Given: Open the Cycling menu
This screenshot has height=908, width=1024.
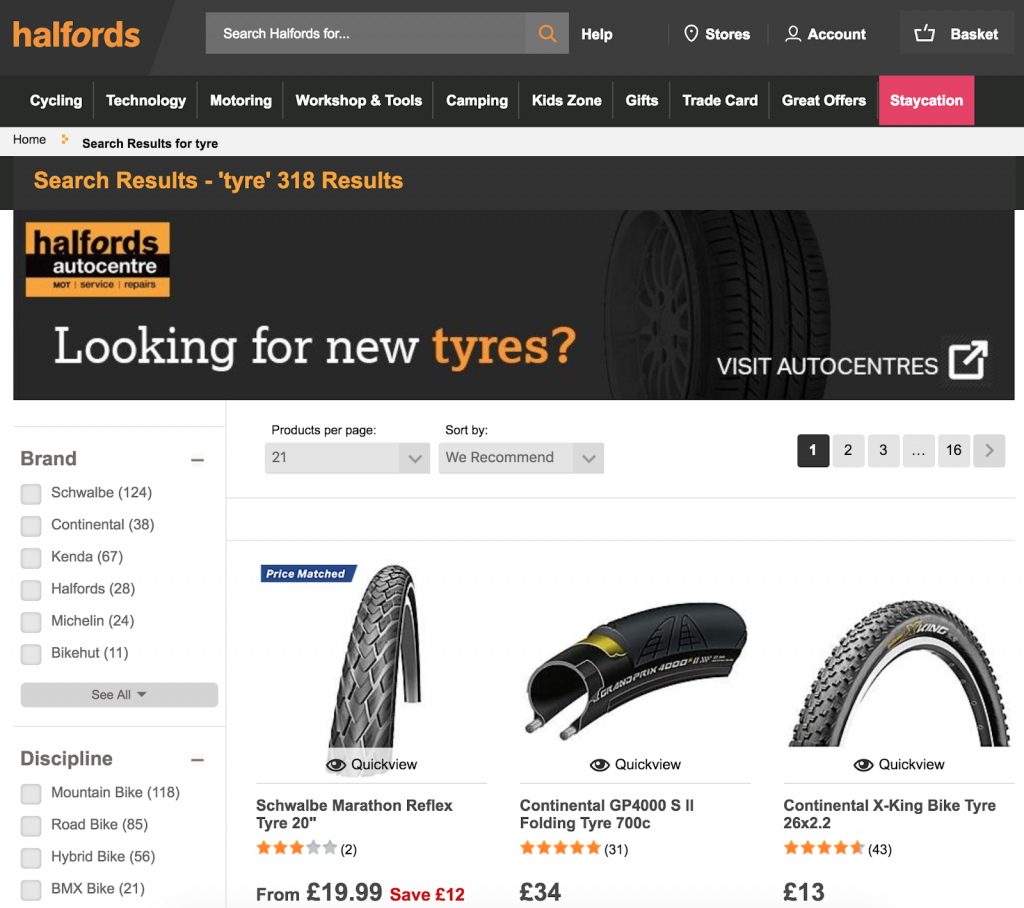Looking at the screenshot, I should coord(56,101).
